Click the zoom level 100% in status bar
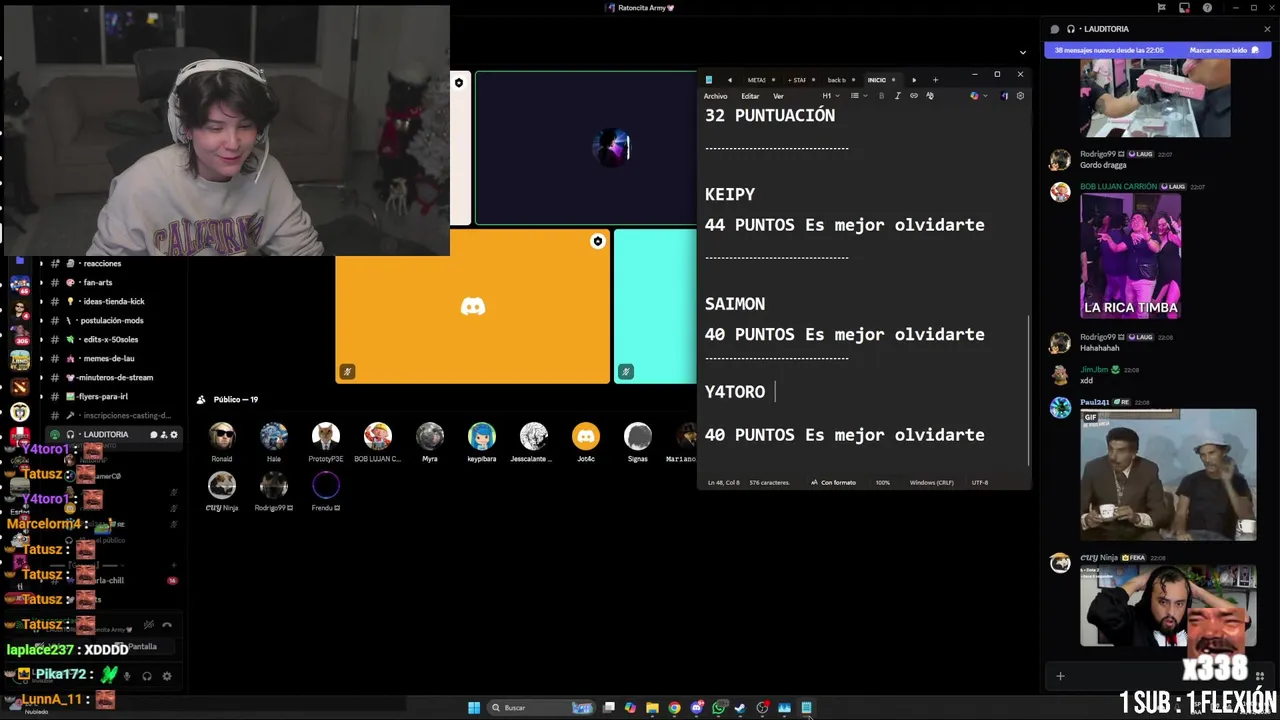 [x=883, y=483]
